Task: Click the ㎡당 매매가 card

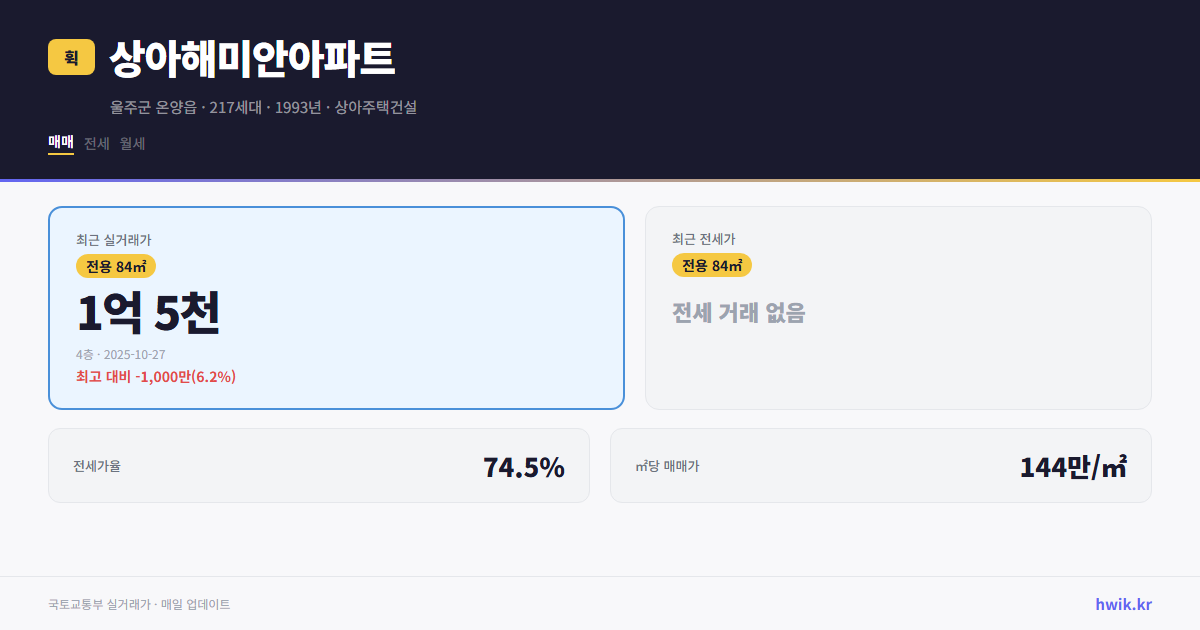Action: coord(880,465)
